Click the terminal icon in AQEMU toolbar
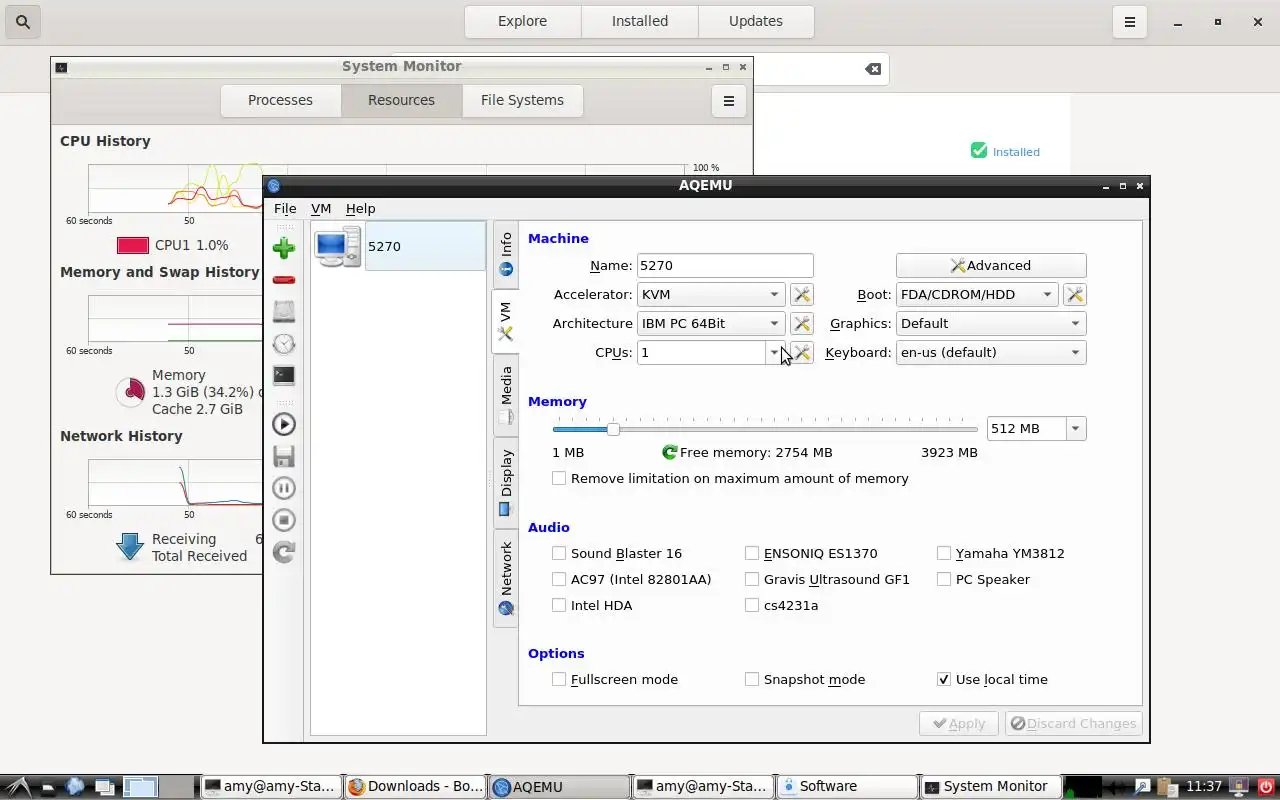1280x800 pixels. click(x=284, y=376)
